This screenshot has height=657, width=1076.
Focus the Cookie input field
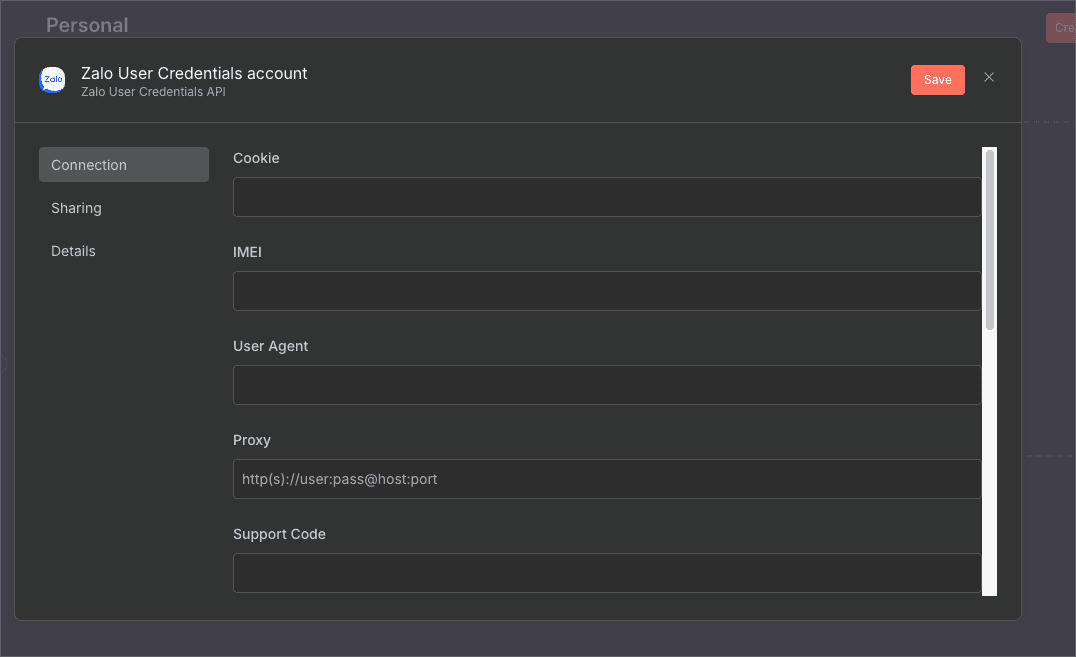click(606, 197)
